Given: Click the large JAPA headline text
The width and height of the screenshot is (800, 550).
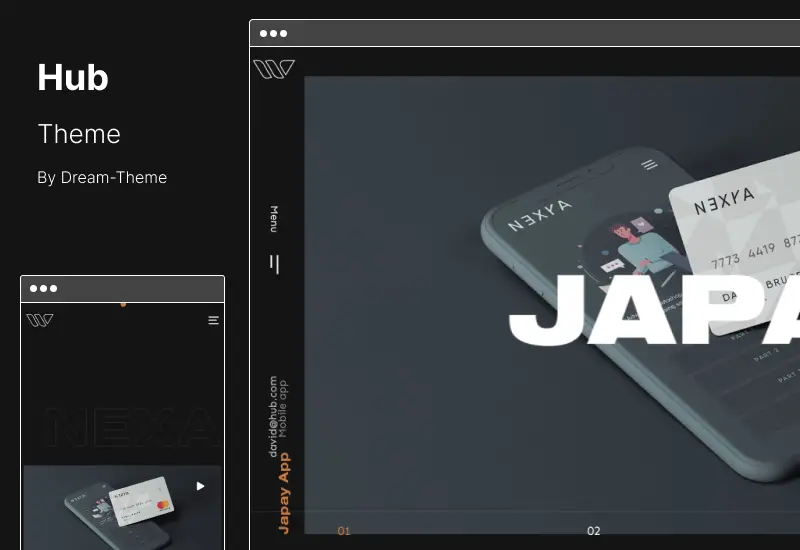Looking at the screenshot, I should pyautogui.click(x=654, y=310).
